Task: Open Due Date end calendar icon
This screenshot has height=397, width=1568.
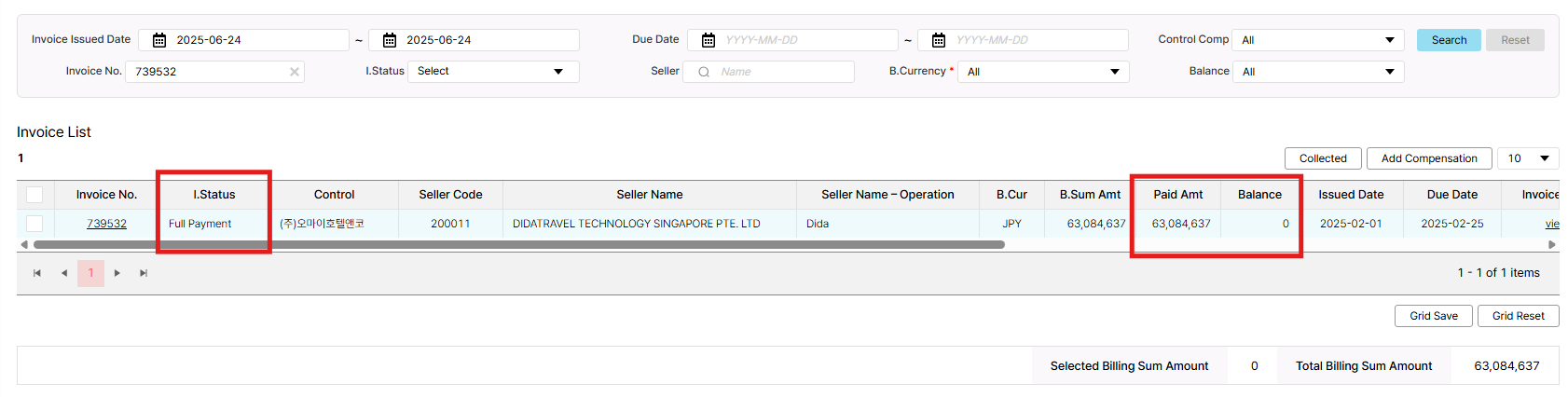Action: point(939,40)
